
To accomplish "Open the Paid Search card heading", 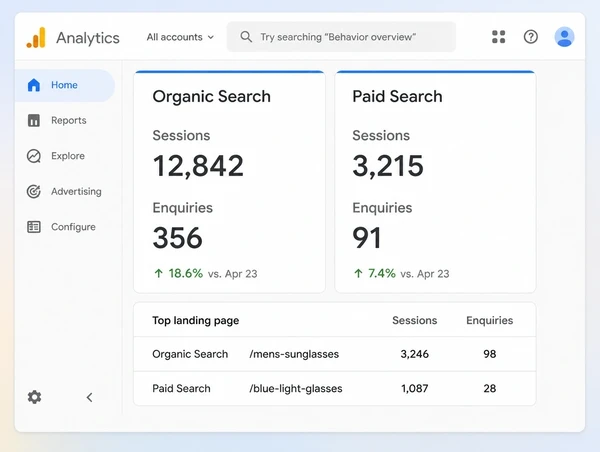I will (x=397, y=96).
